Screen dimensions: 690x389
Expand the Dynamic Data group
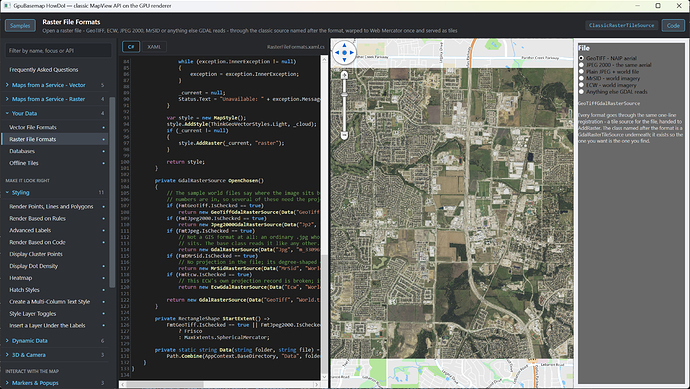click(55, 341)
